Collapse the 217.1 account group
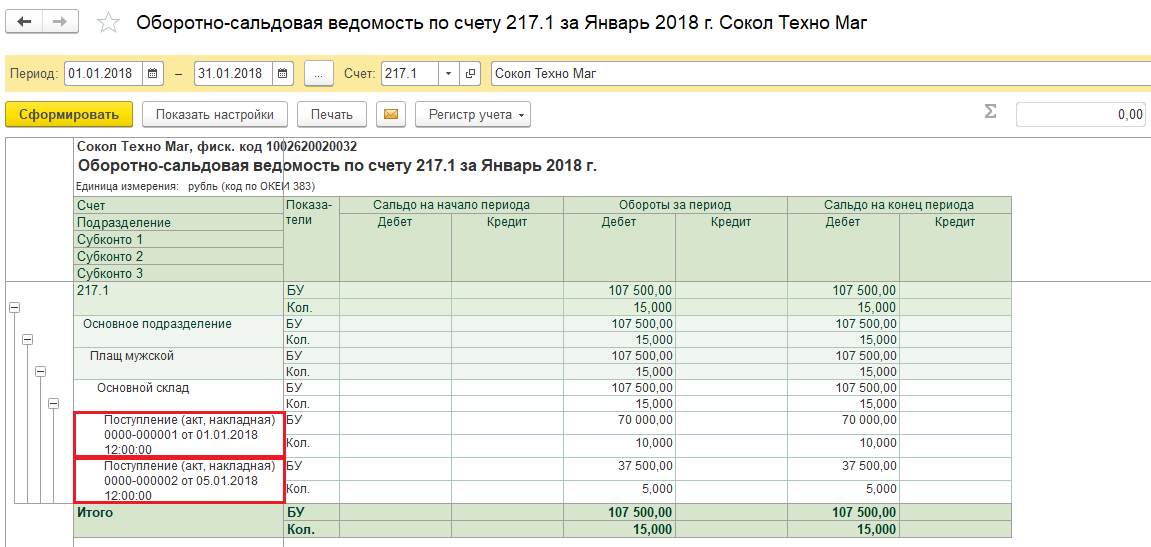Screen dimensions: 1151x547 pos(14,308)
